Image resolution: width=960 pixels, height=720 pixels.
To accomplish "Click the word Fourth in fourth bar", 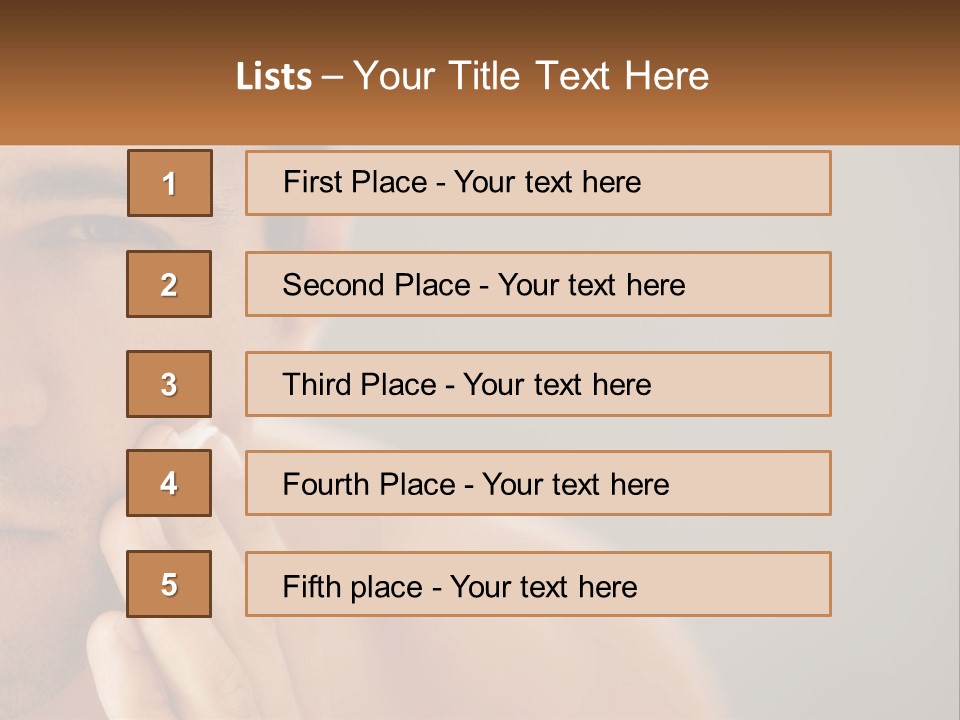I will click(325, 484).
